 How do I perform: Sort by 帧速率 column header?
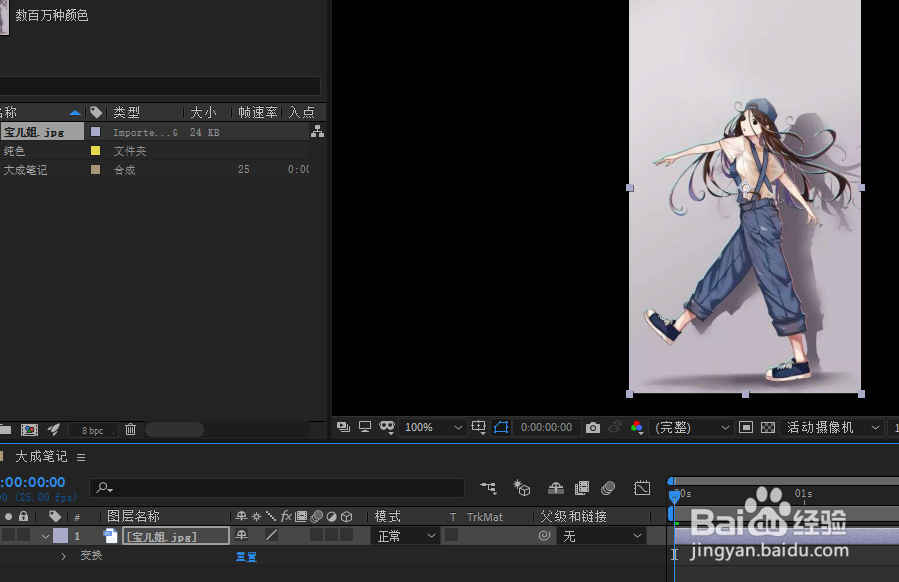coord(258,112)
